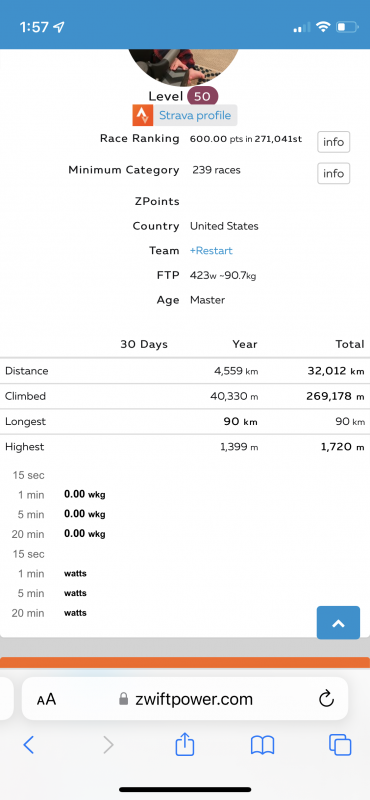
Task: Open Safari bookmarks book icon
Action: pyautogui.click(x=262, y=745)
